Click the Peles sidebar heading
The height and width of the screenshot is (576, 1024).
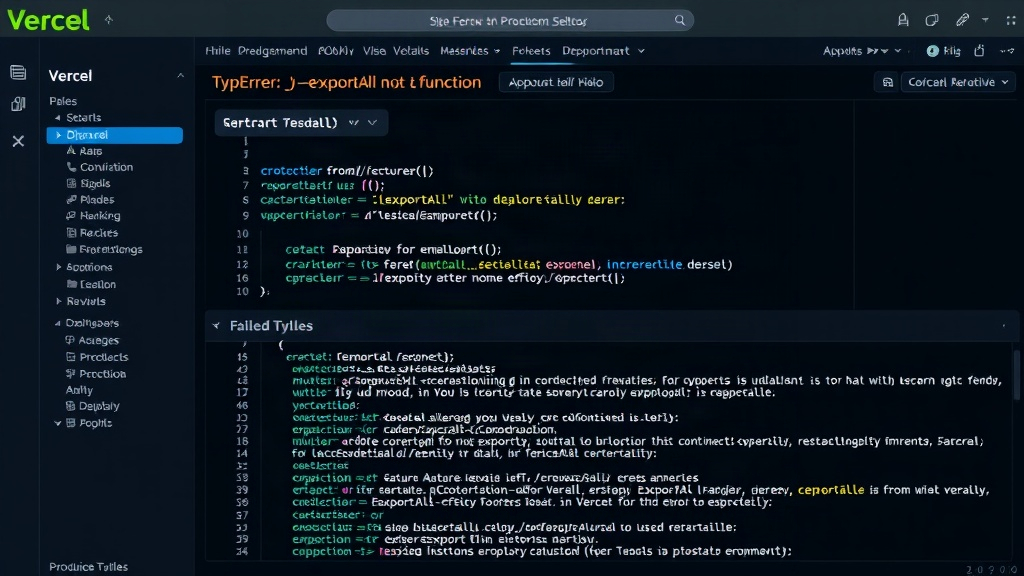(63, 101)
